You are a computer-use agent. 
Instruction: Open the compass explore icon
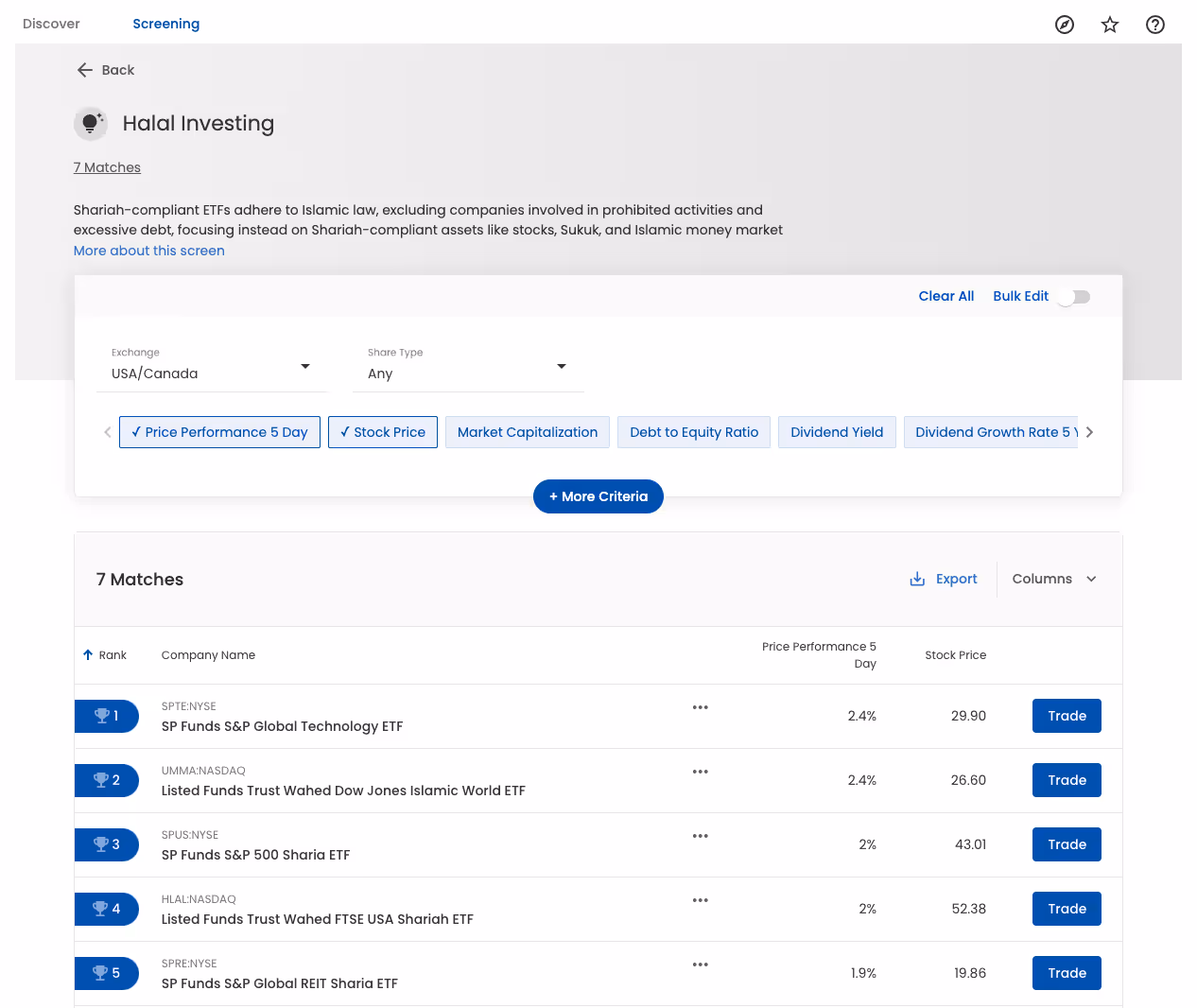point(1065,25)
